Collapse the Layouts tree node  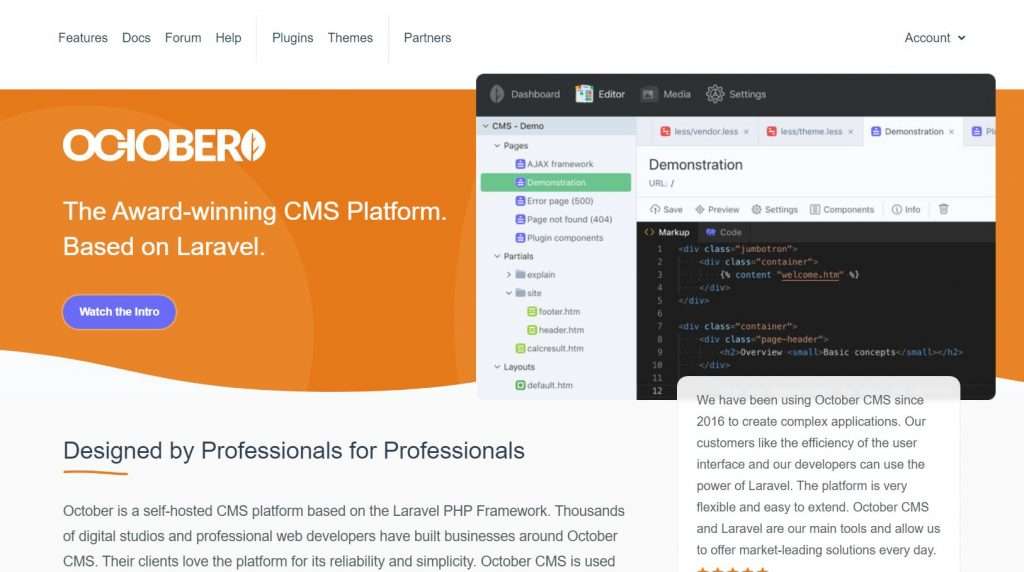[x=498, y=367]
